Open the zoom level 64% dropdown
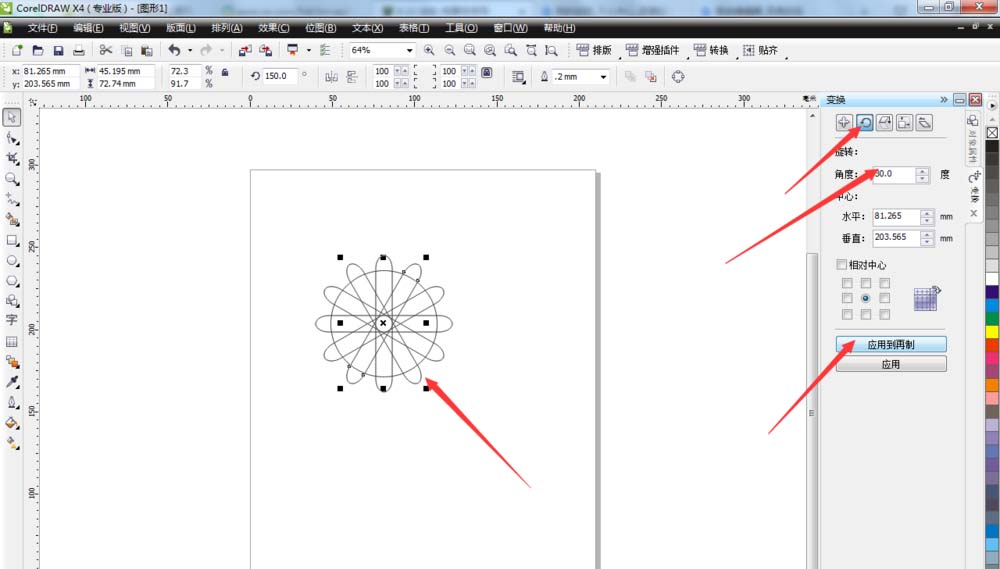 (x=409, y=50)
